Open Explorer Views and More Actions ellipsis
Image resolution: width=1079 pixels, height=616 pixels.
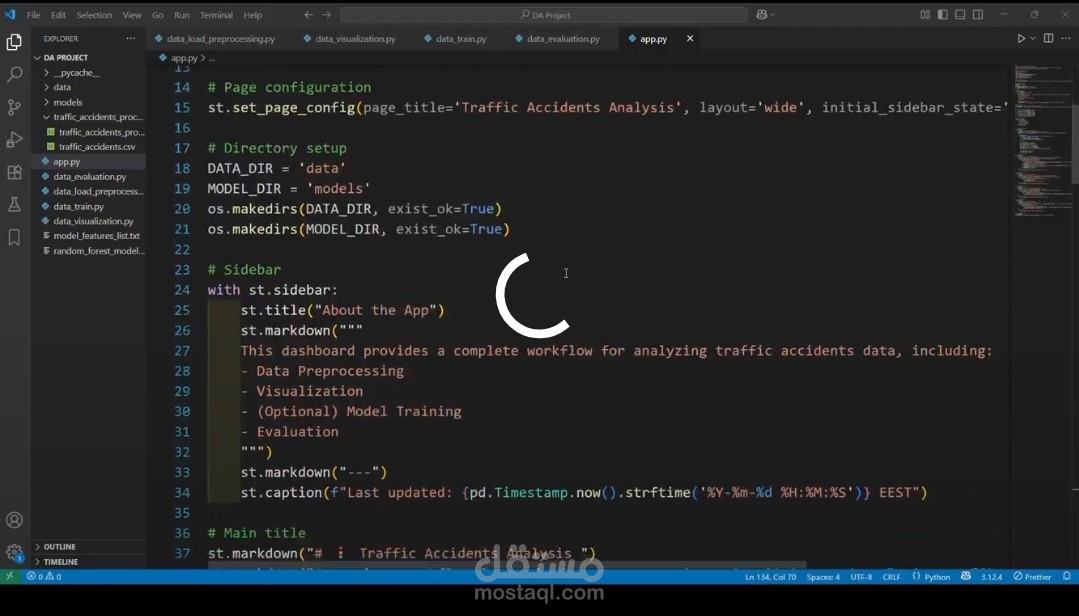(x=131, y=39)
